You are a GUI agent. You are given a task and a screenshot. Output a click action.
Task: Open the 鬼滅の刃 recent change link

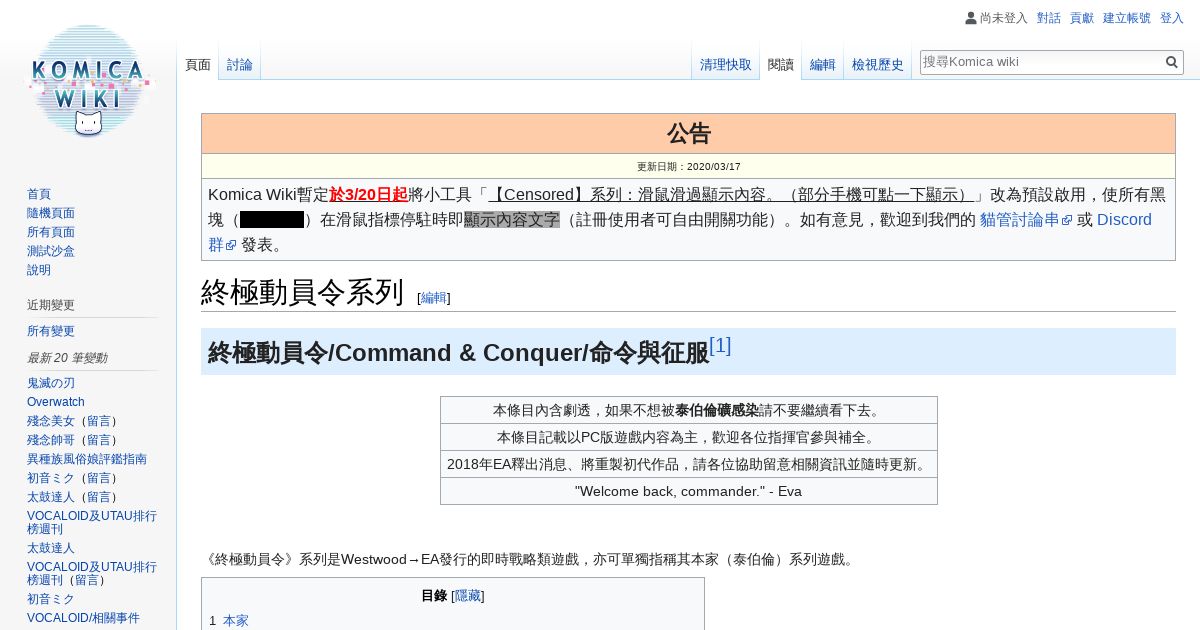(x=51, y=383)
